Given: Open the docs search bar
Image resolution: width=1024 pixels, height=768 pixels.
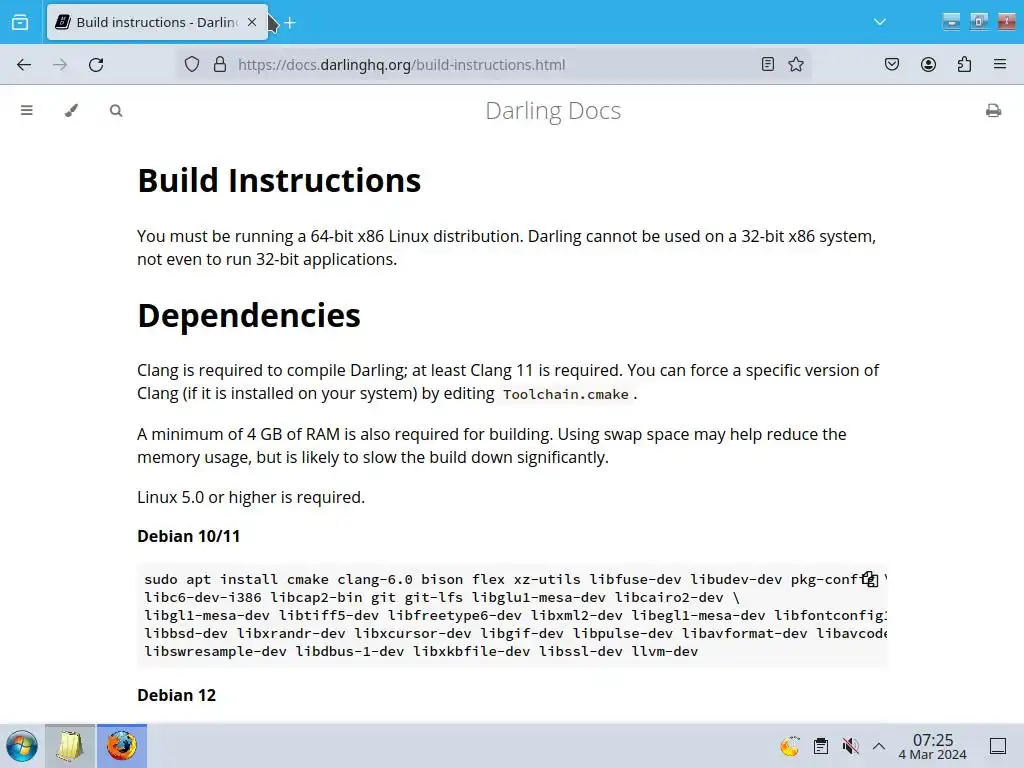Looking at the screenshot, I should coord(116,110).
